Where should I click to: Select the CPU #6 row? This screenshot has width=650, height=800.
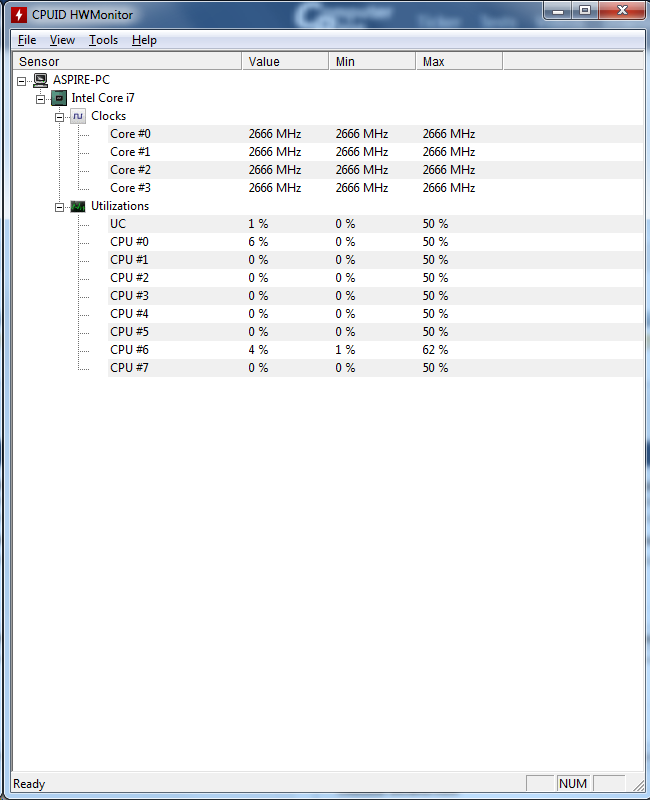(x=376, y=350)
